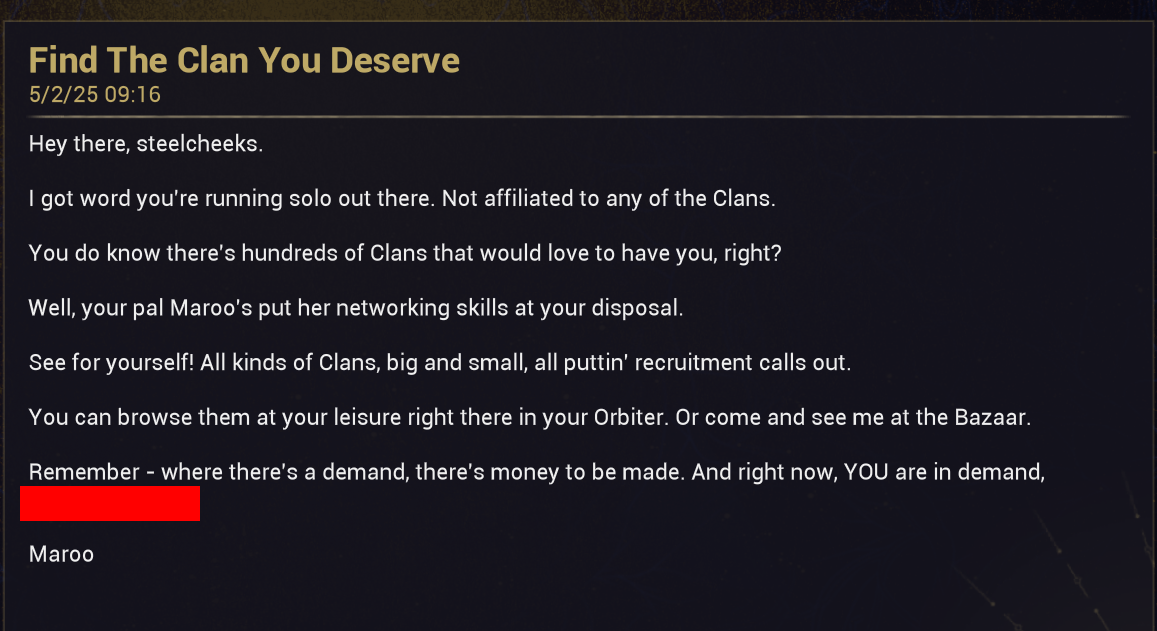The height and width of the screenshot is (631, 1157).
Task: Click the "I got word you're running solo" sentence
Action: point(230,198)
